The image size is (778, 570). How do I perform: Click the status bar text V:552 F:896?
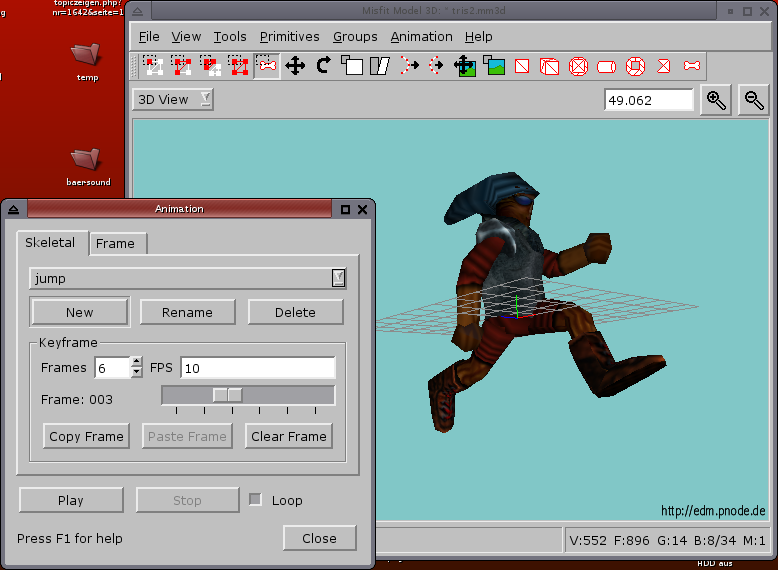click(609, 540)
